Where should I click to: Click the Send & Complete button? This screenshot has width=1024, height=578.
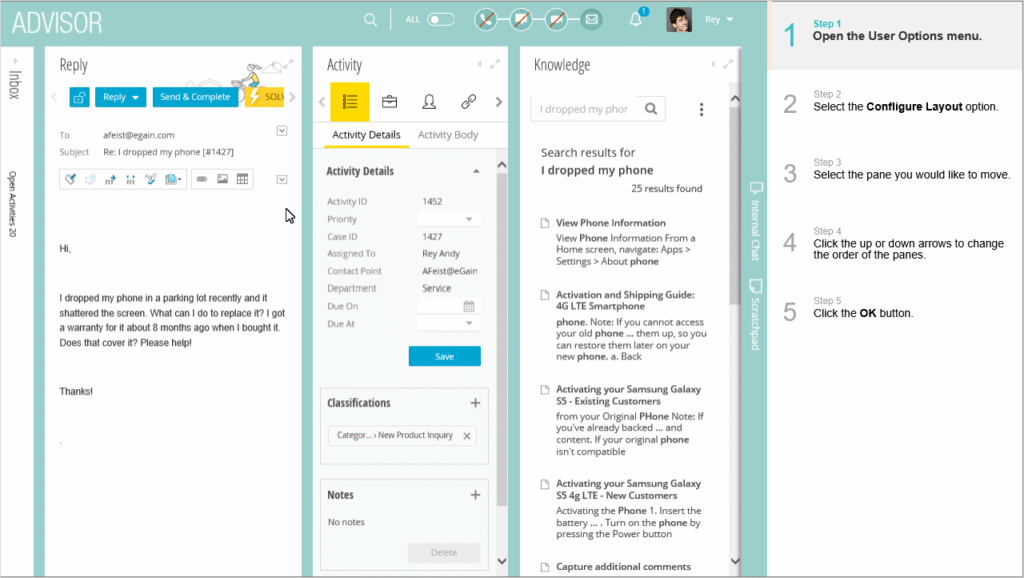pos(196,97)
